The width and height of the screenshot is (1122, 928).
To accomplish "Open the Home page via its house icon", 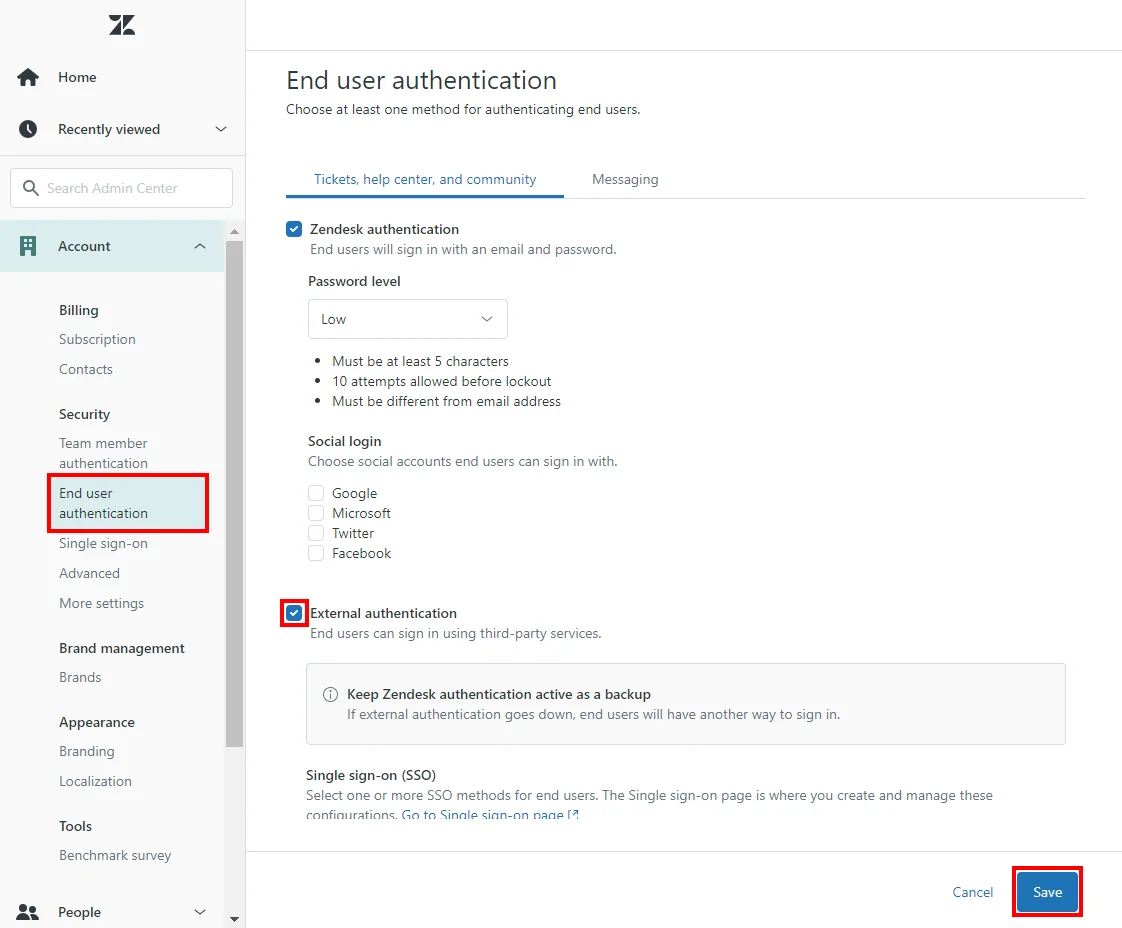I will pos(28,77).
